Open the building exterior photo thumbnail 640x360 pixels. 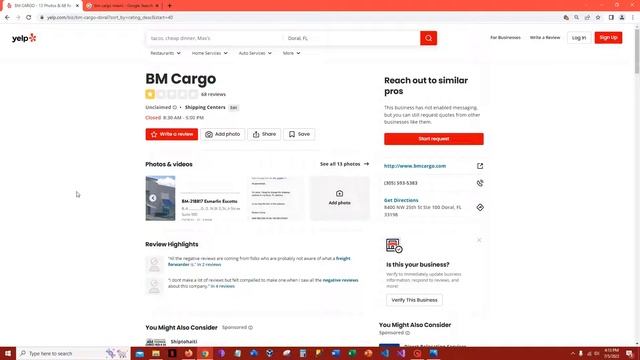[x=160, y=198]
